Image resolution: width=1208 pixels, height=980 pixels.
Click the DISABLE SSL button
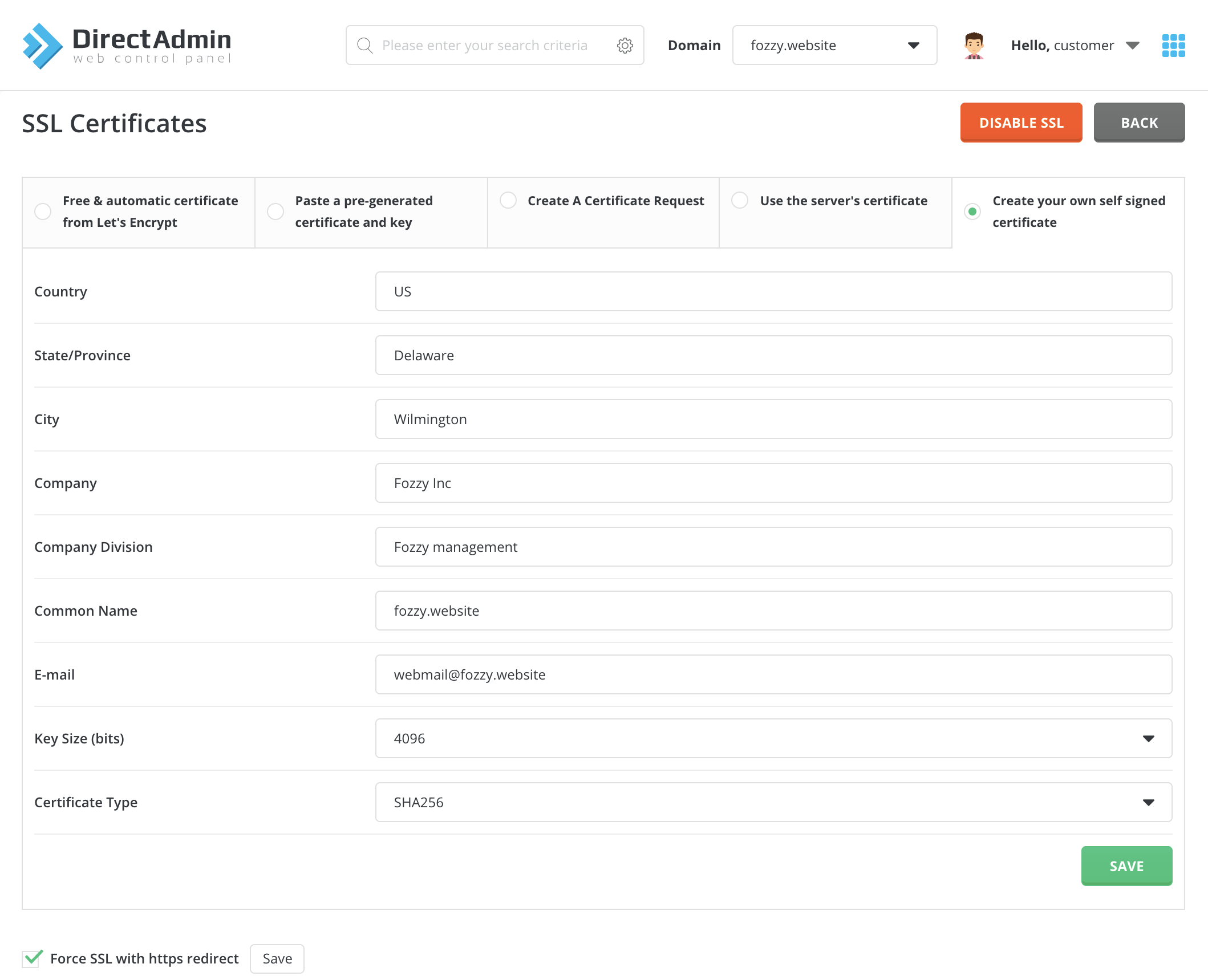coord(1021,123)
